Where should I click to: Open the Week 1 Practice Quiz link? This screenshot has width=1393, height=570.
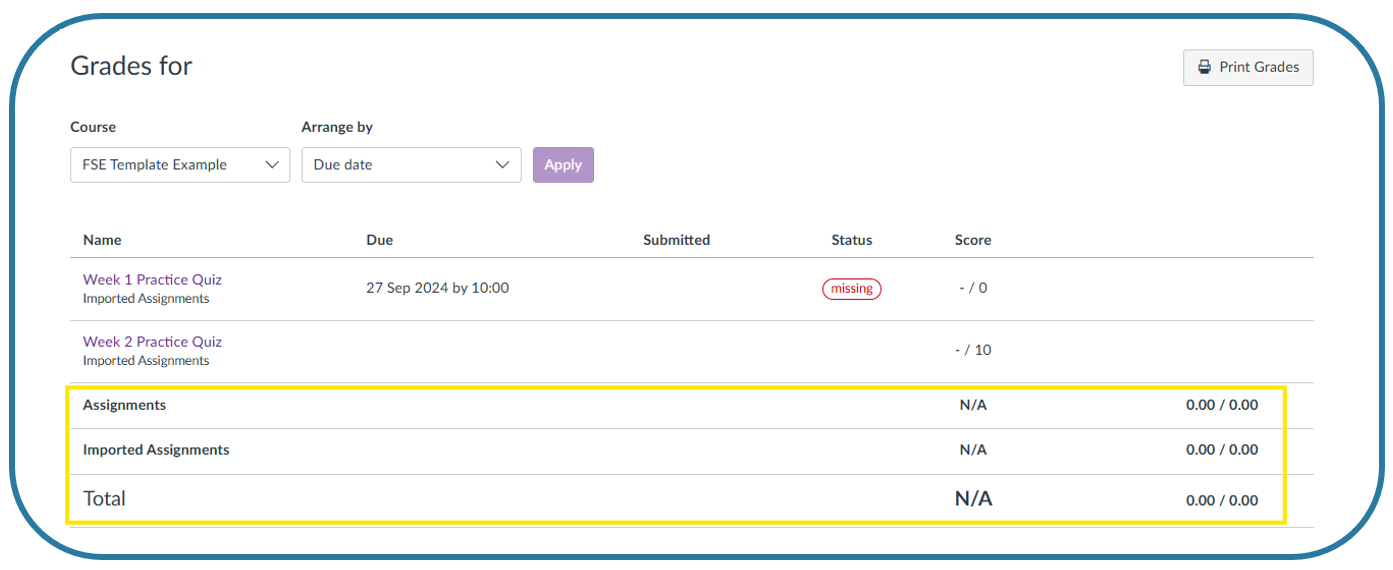click(x=152, y=280)
